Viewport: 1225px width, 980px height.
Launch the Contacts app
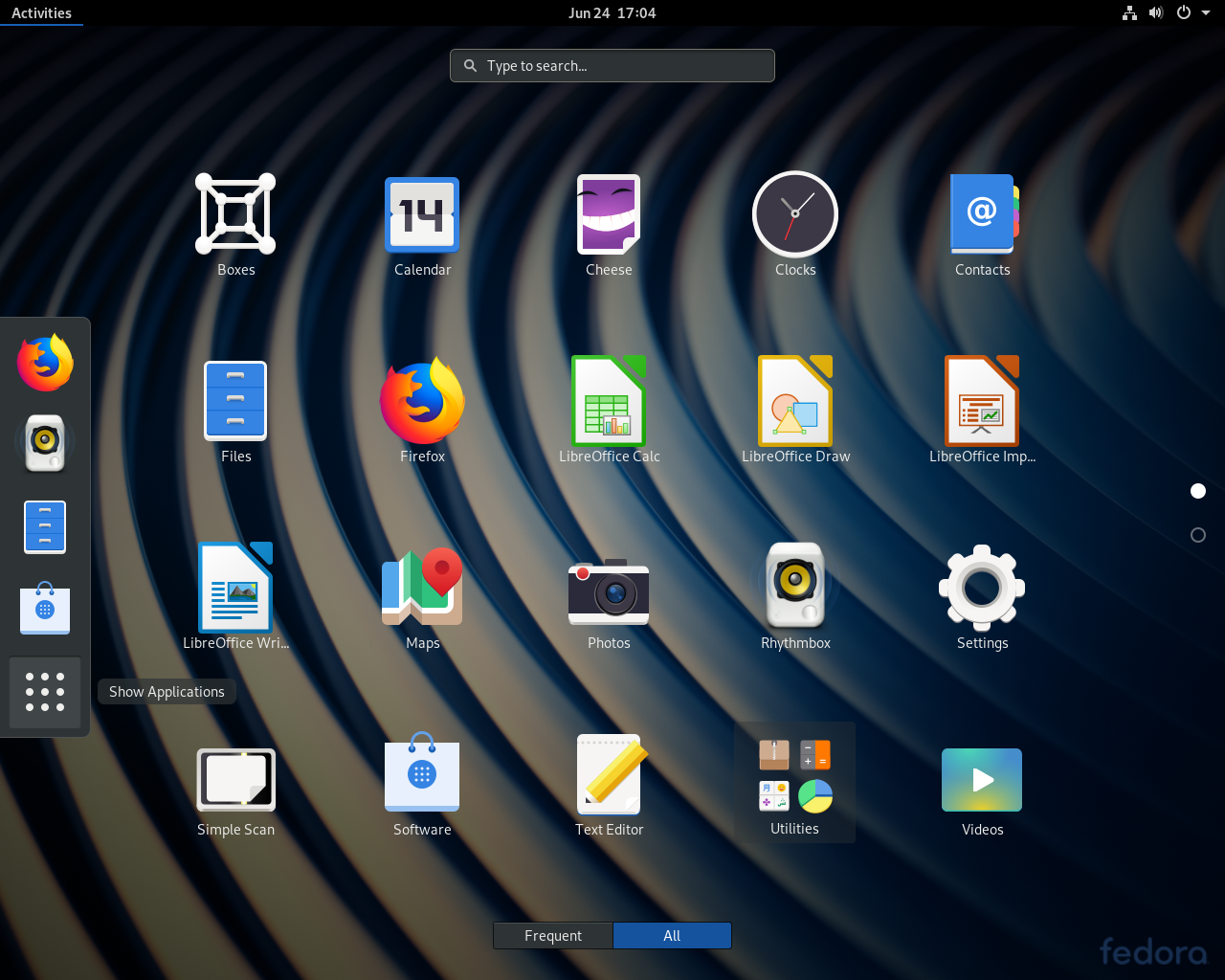pos(982,226)
